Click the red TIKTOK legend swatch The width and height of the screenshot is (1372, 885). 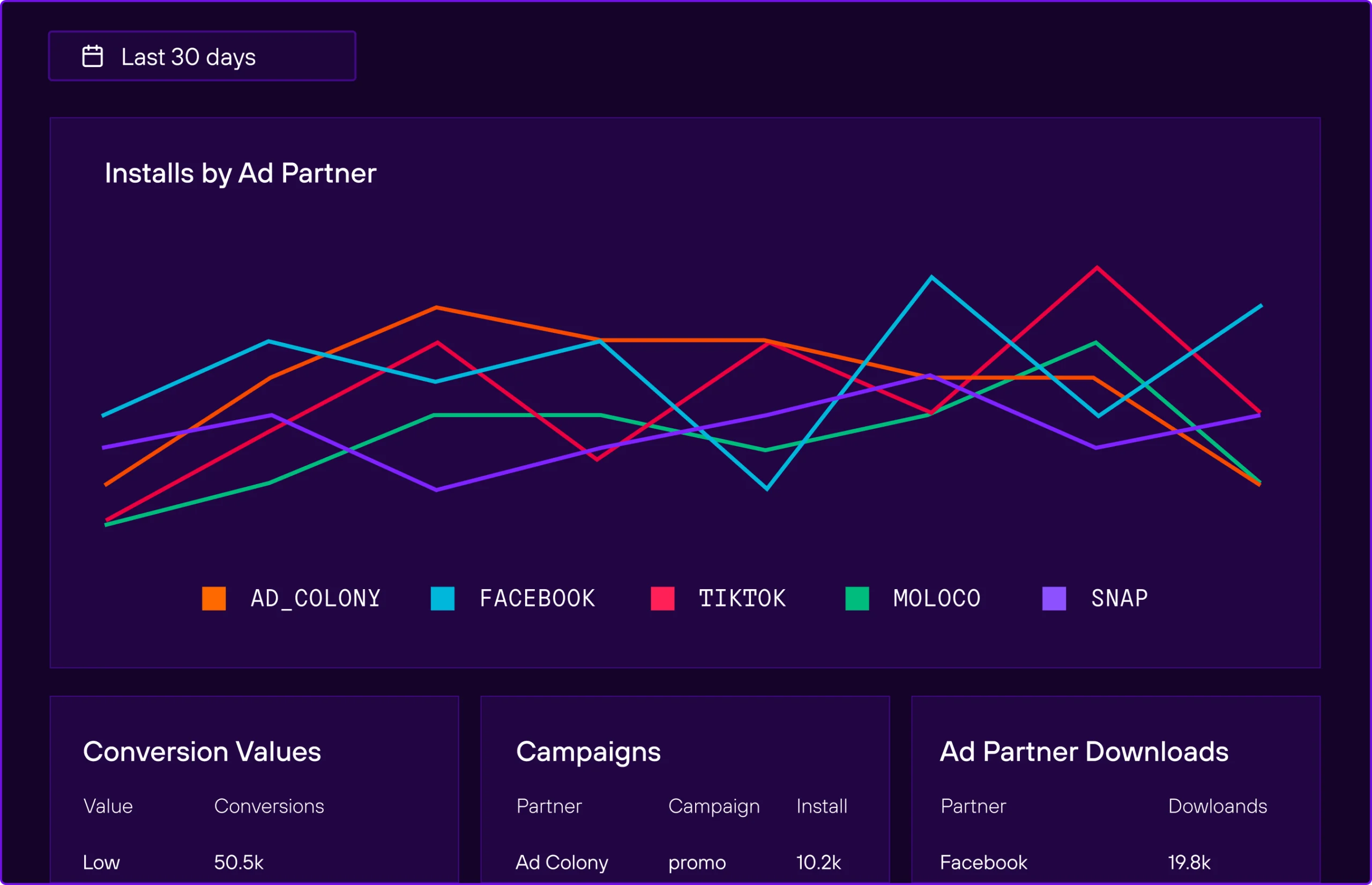[662, 598]
